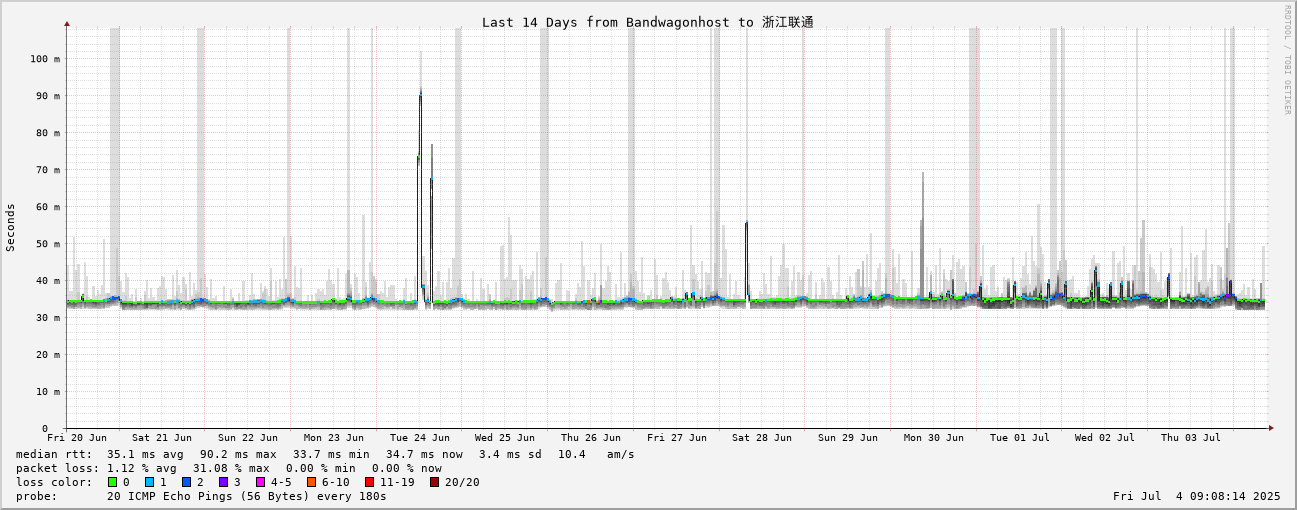Click the '50 m' y-axis tick label
1297x510 pixels.
click(x=47, y=244)
